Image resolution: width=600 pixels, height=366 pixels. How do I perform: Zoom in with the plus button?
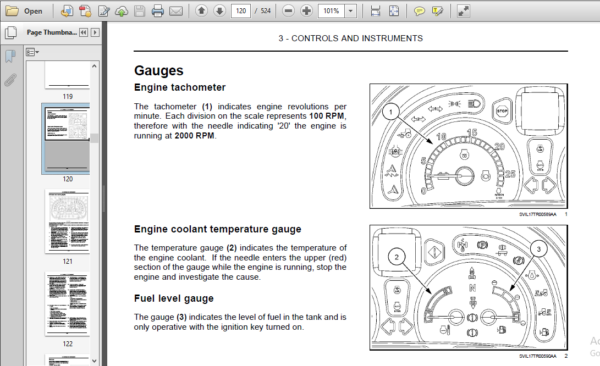coord(306,11)
